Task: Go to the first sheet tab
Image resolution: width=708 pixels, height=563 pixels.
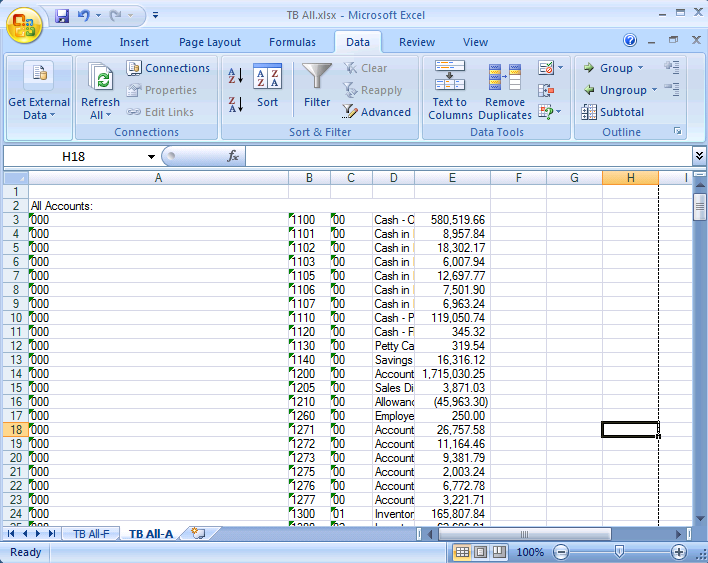Action: [11, 534]
